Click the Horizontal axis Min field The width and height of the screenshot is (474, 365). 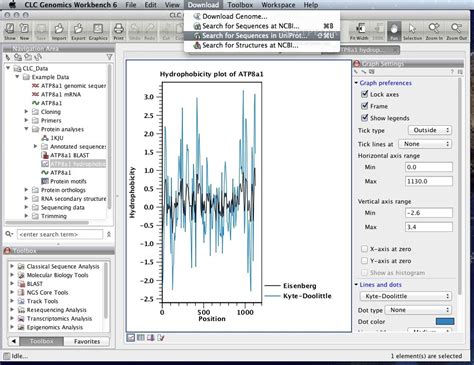pyautogui.click(x=429, y=167)
